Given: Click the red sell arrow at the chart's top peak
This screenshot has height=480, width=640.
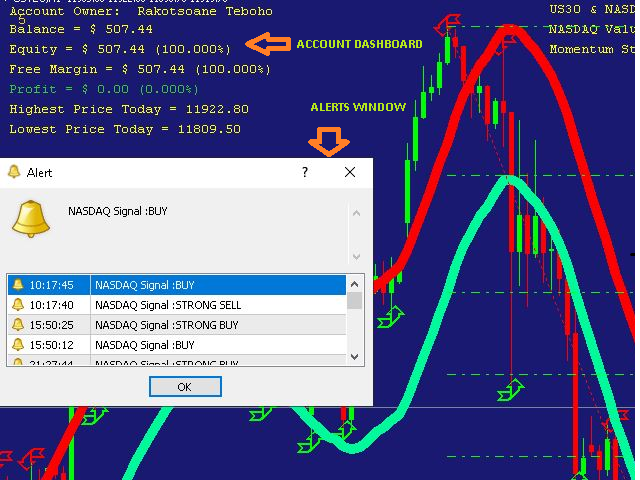Looking at the screenshot, I should (x=447, y=24).
